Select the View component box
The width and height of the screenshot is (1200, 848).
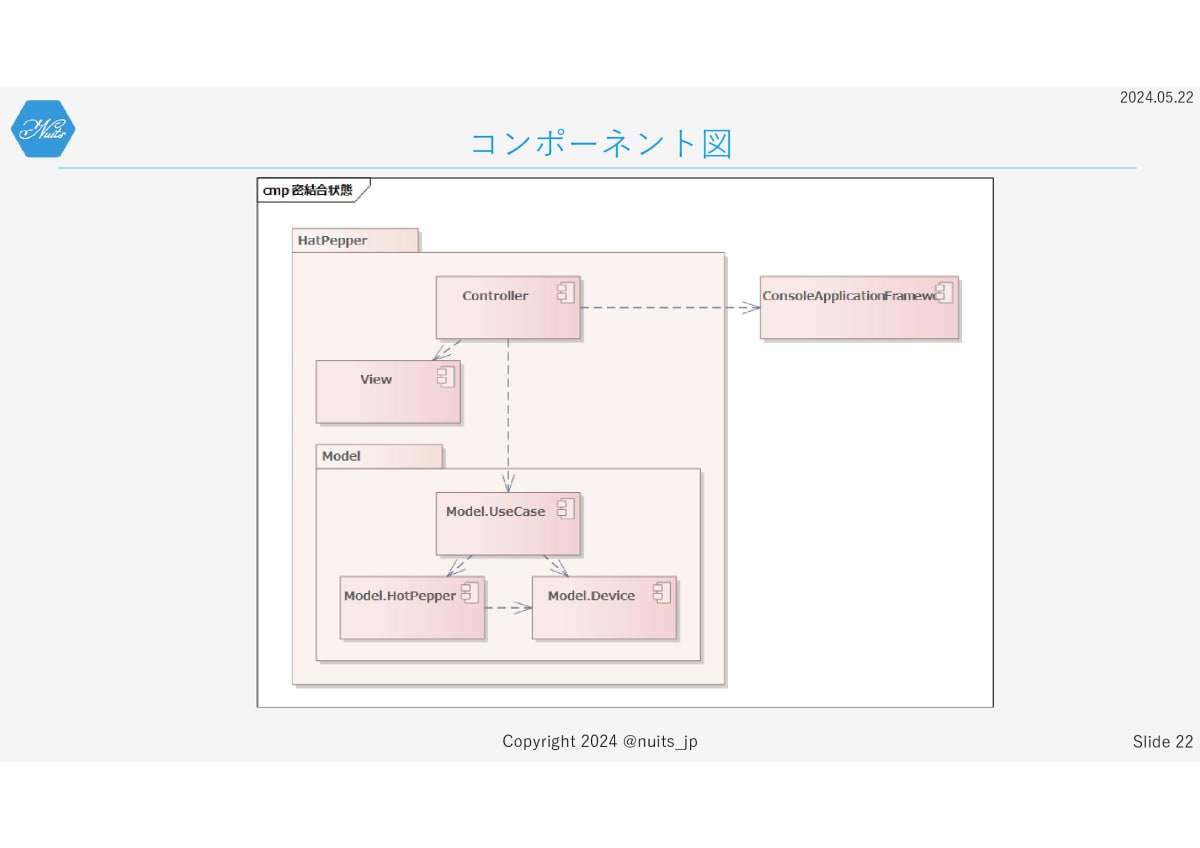pyautogui.click(x=388, y=391)
